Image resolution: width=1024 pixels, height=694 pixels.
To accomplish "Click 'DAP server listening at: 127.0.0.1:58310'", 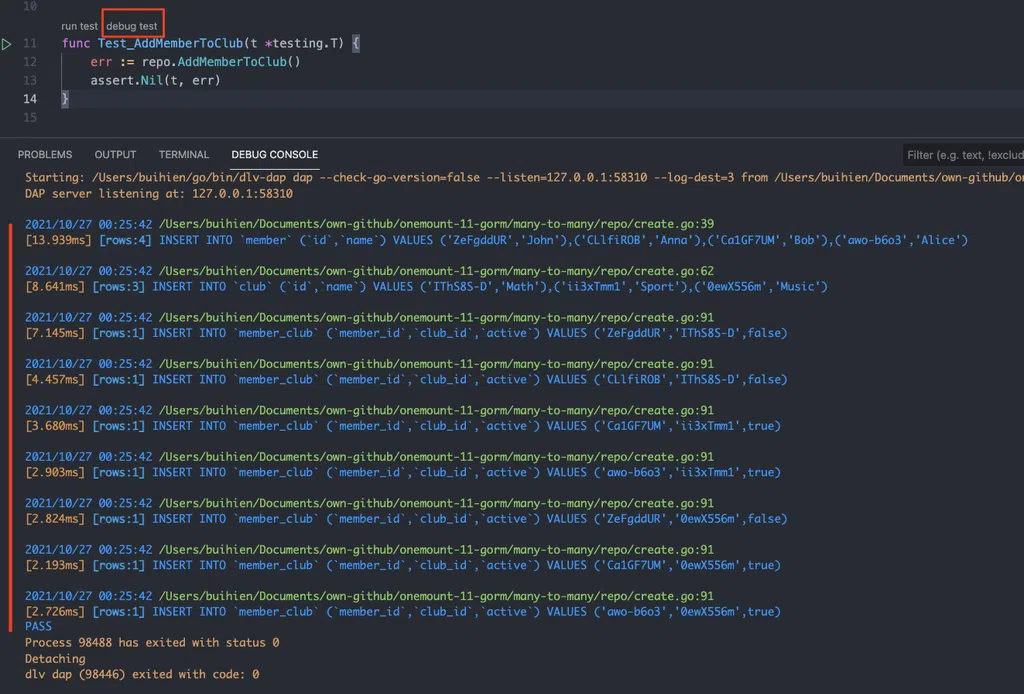I will pyautogui.click(x=159, y=194).
